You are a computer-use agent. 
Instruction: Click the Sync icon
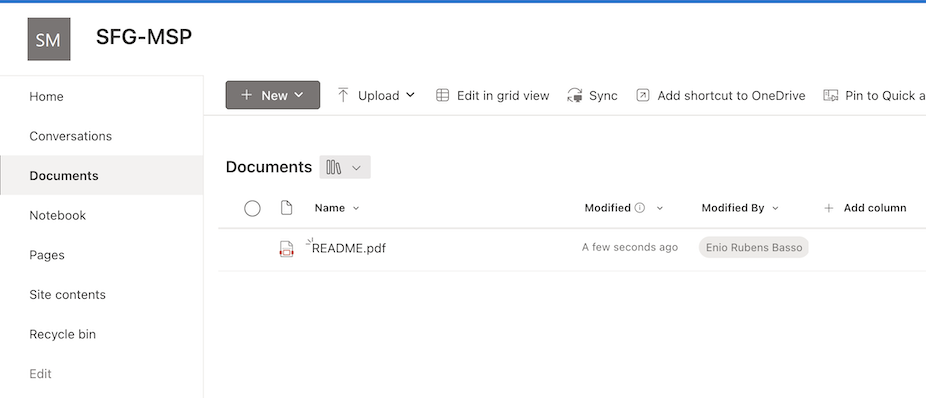tap(575, 95)
